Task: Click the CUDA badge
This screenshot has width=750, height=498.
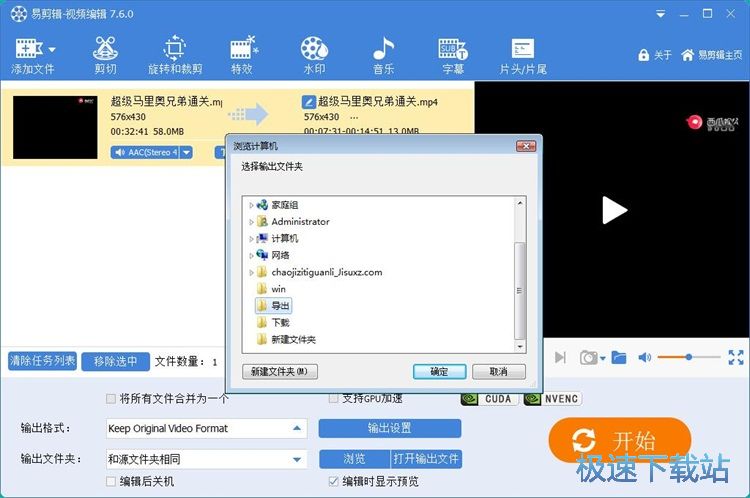Action: [489, 399]
